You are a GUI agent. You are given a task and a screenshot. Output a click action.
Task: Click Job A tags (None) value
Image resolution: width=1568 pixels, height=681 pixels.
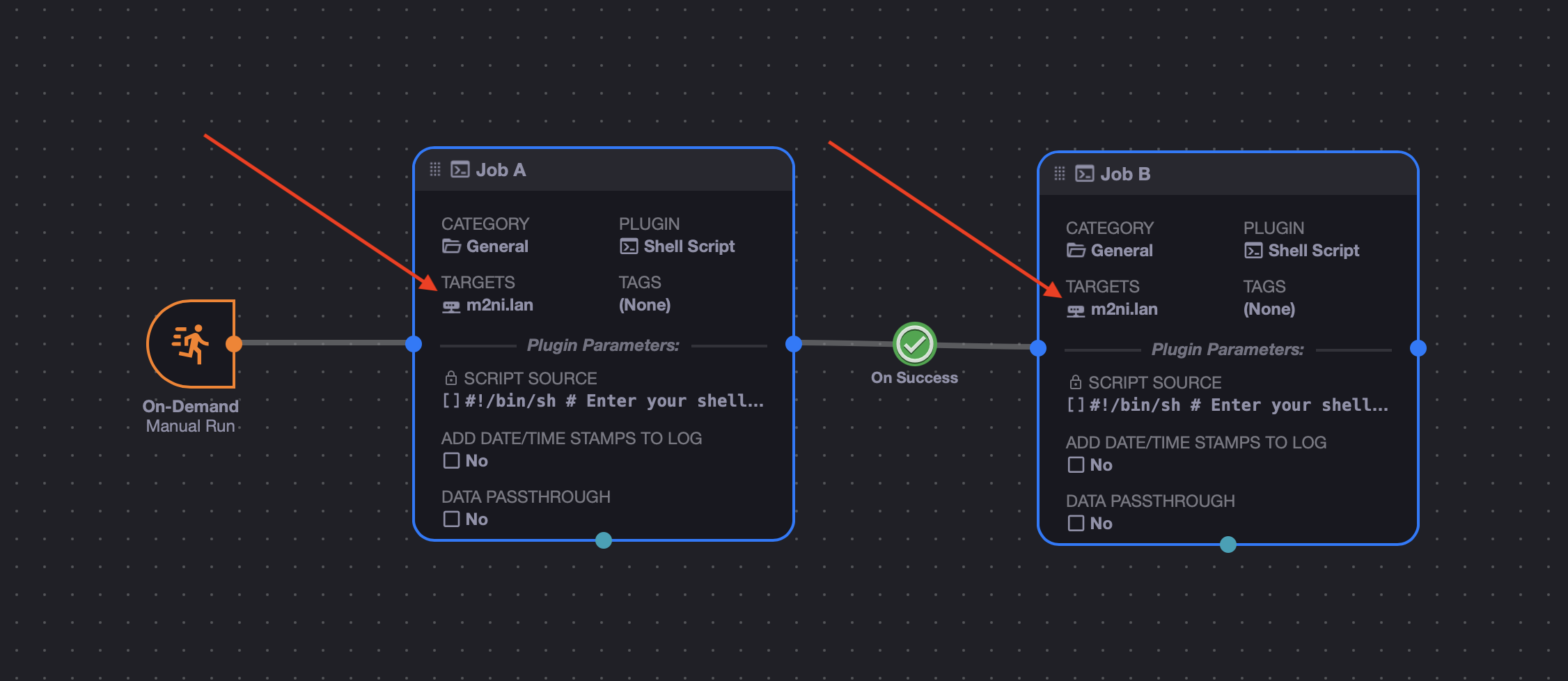tap(645, 305)
